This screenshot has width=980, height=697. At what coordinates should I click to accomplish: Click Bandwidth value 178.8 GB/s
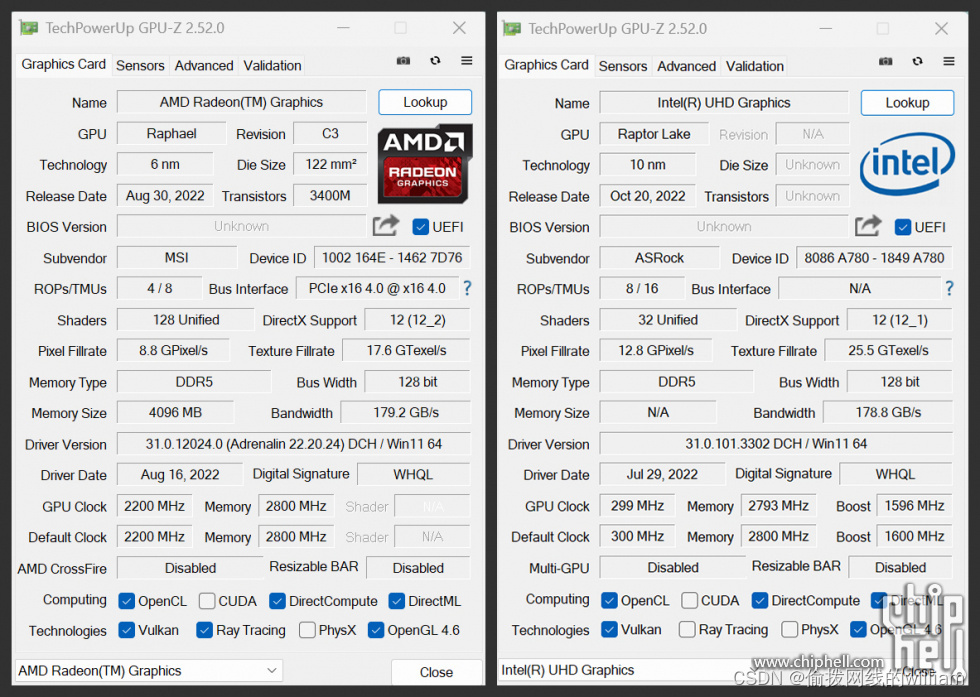pos(888,413)
